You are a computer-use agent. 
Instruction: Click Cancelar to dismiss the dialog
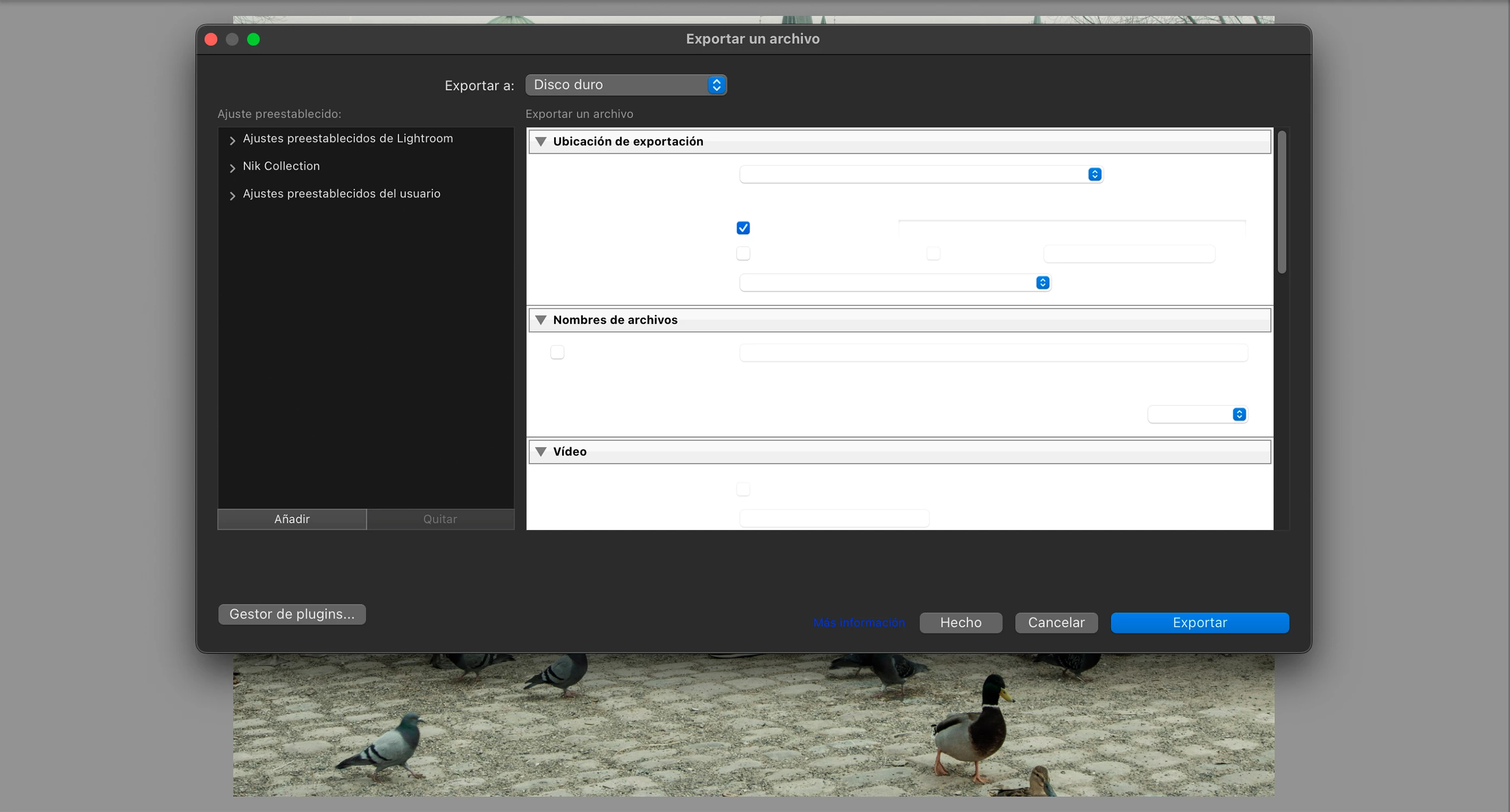coord(1056,623)
